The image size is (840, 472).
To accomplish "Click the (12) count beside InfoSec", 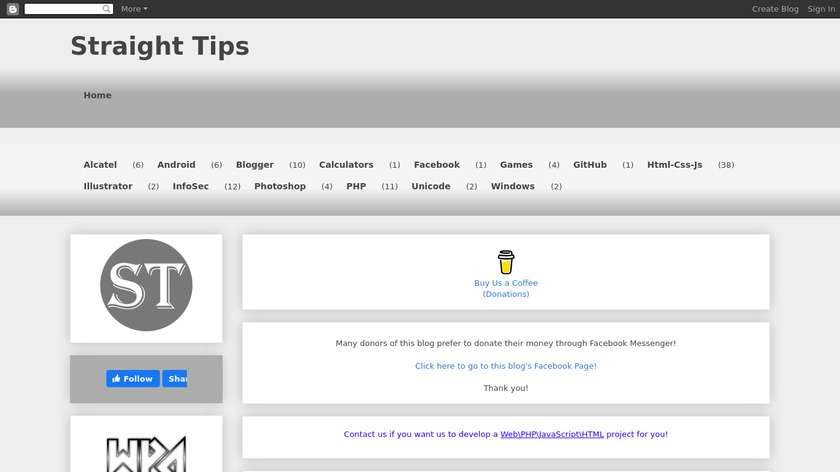I will coord(232,186).
